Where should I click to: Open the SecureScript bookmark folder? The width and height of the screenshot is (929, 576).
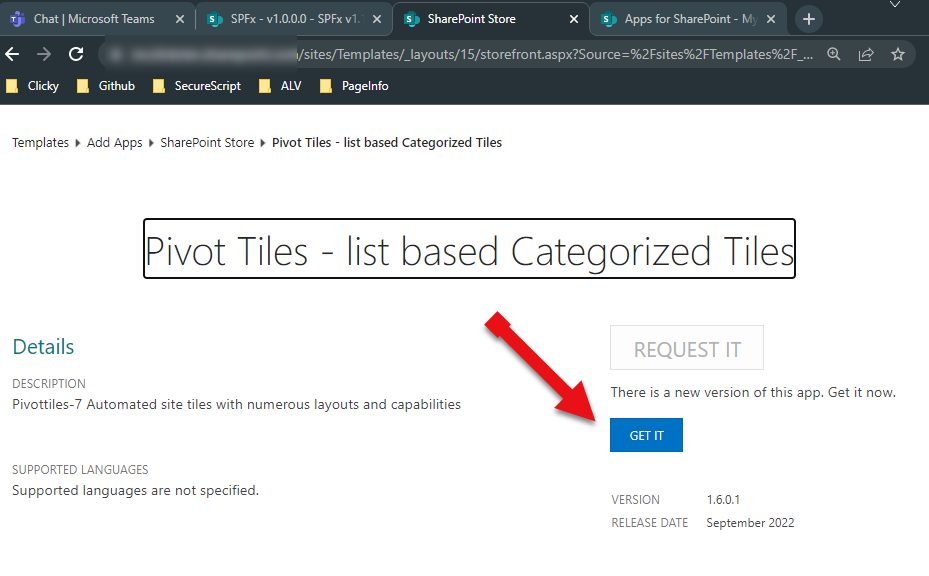[x=197, y=86]
